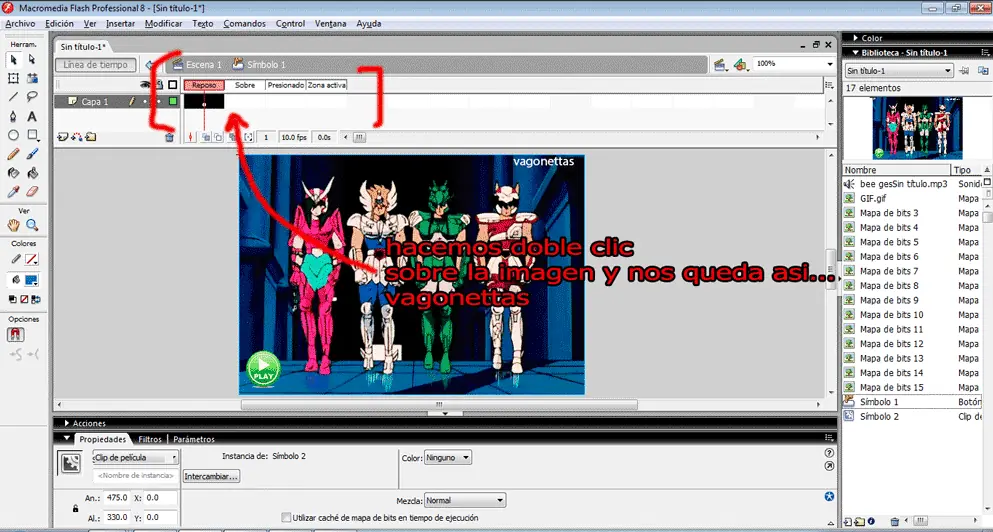Viewport: 993px width, 532px height.
Task: Delete layer with the trash icon
Action: pyautogui.click(x=169, y=137)
